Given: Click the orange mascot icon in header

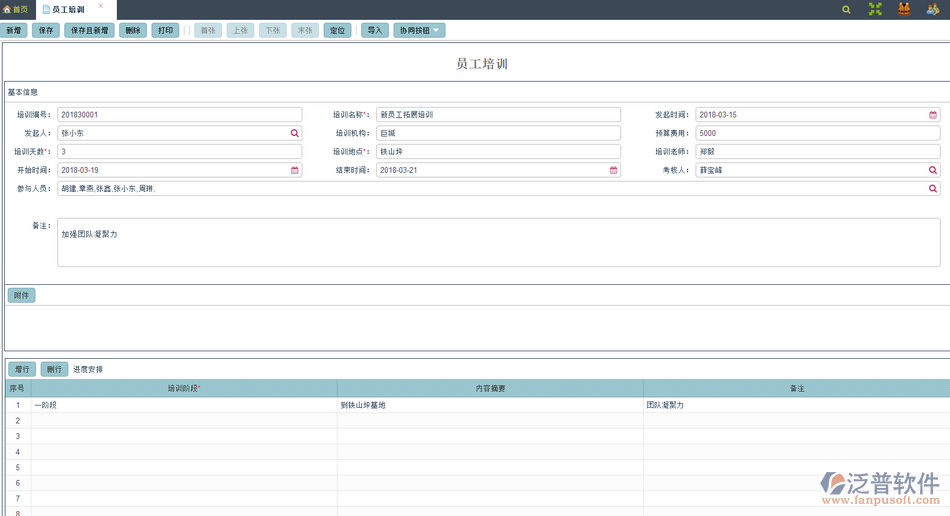Looking at the screenshot, I should coord(904,9).
